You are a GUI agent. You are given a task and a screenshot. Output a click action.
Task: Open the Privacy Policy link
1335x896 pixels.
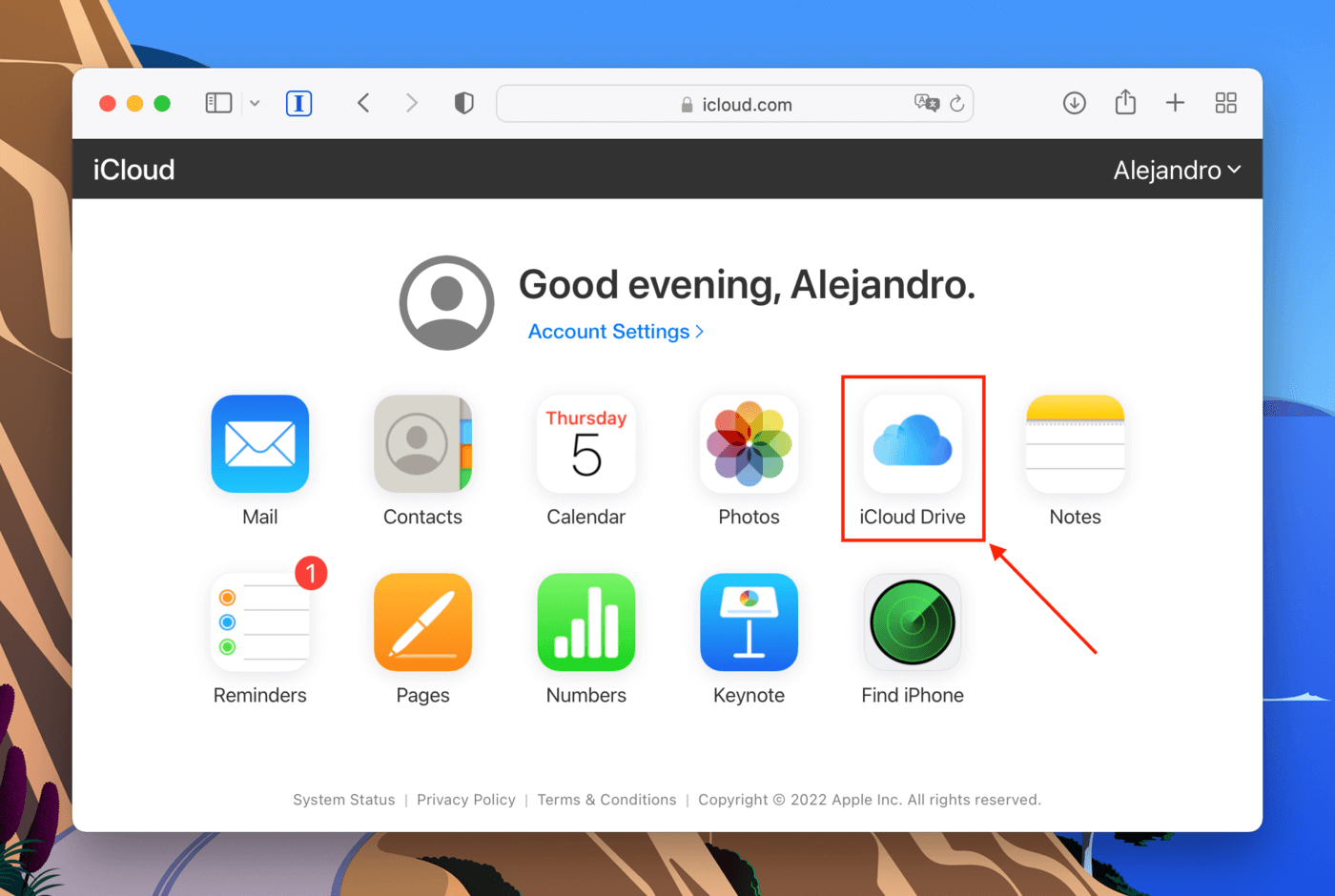pyautogui.click(x=466, y=800)
